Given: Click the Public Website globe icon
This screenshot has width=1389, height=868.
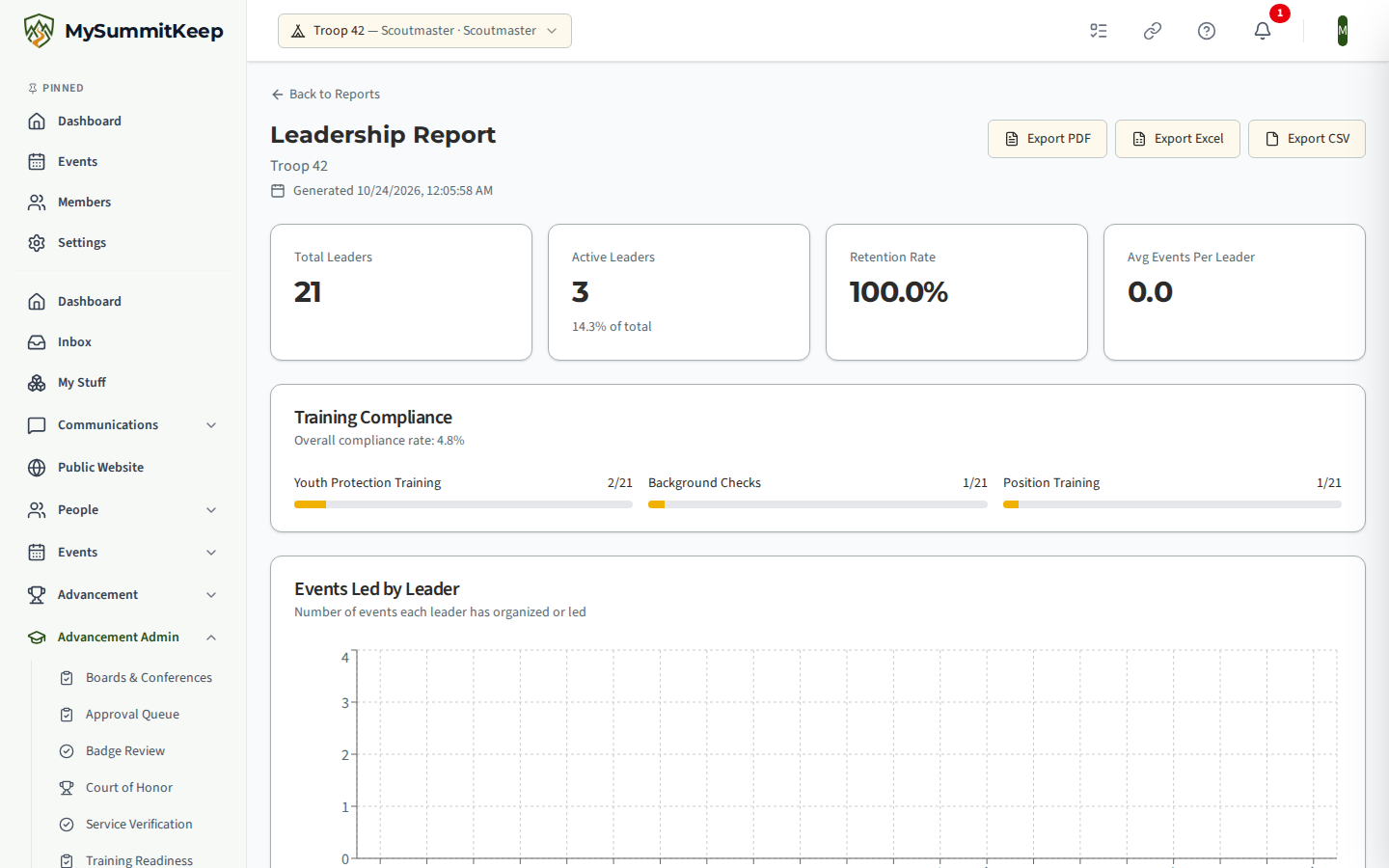Looking at the screenshot, I should (x=37, y=468).
